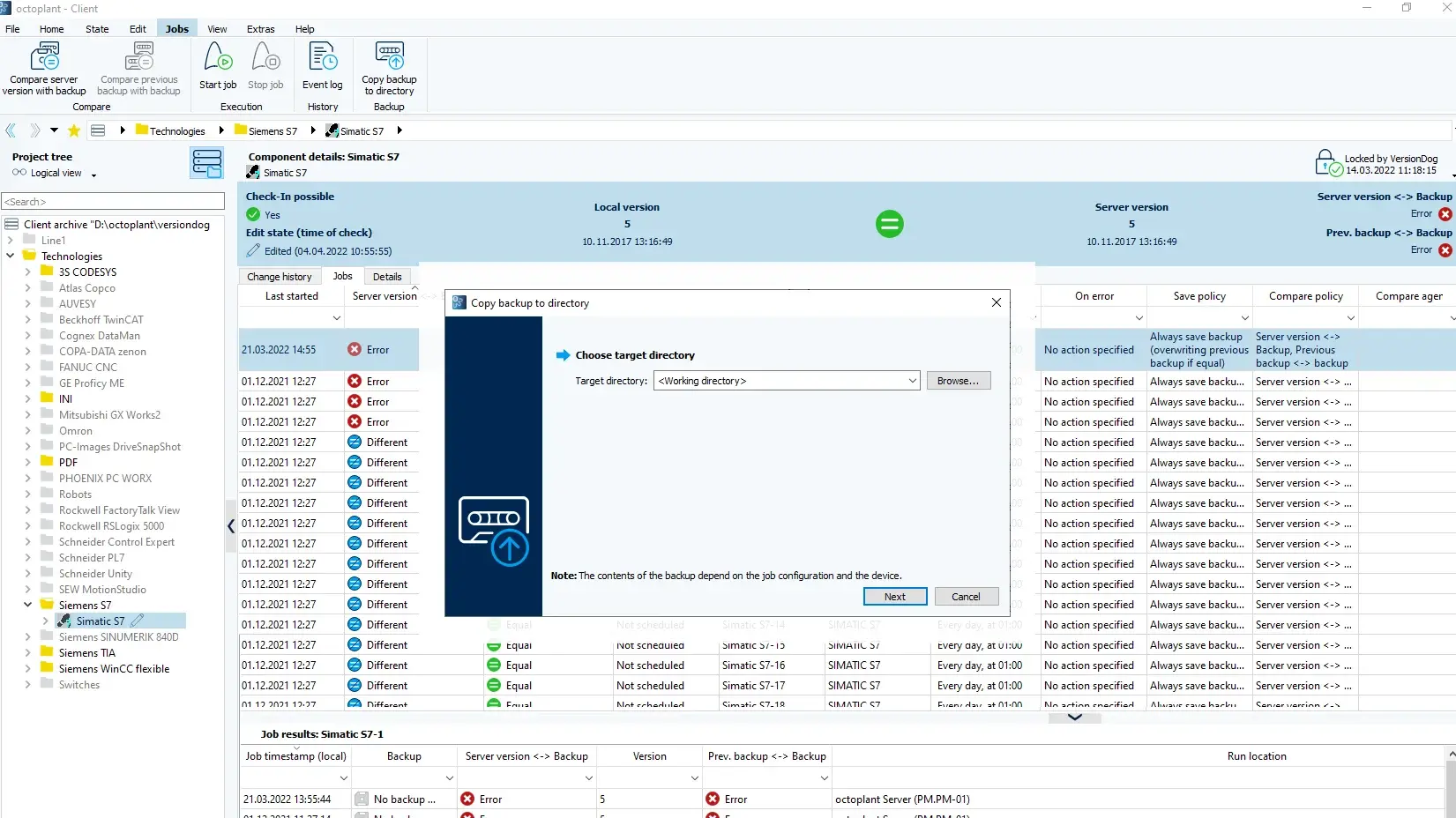1456x818 pixels.
Task: Click Compare previous backup with backup icon
Action: coord(139,57)
